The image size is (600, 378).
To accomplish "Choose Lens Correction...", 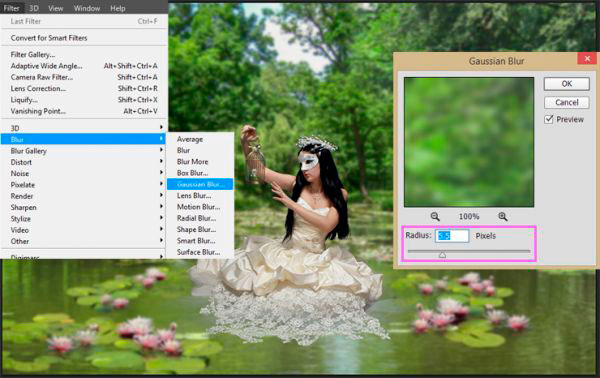I will click(84, 88).
